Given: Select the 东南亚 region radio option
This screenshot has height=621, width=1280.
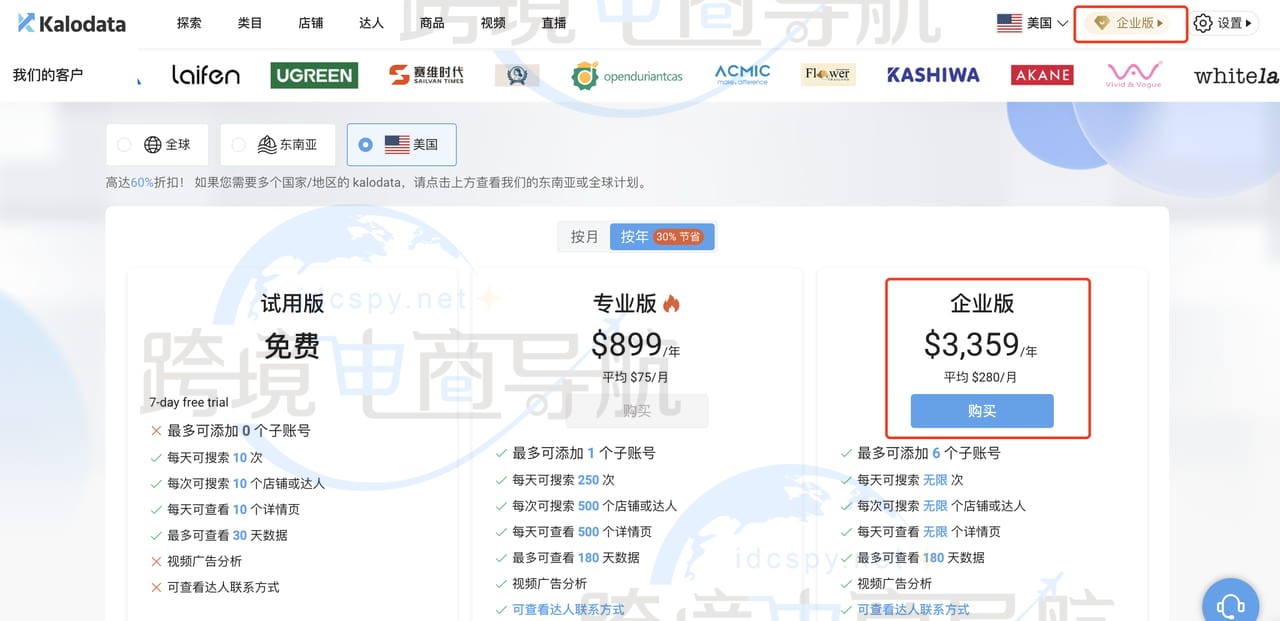Looking at the screenshot, I should pos(238,145).
